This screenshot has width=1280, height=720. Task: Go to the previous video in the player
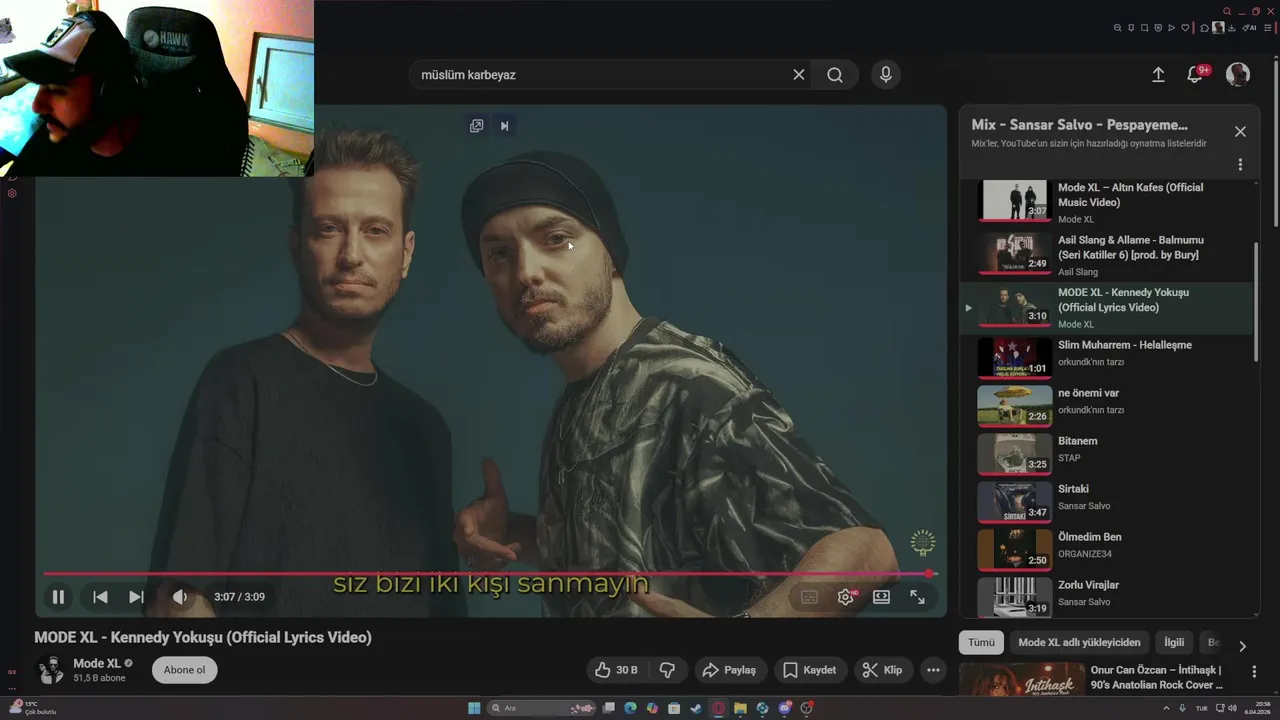(x=100, y=597)
